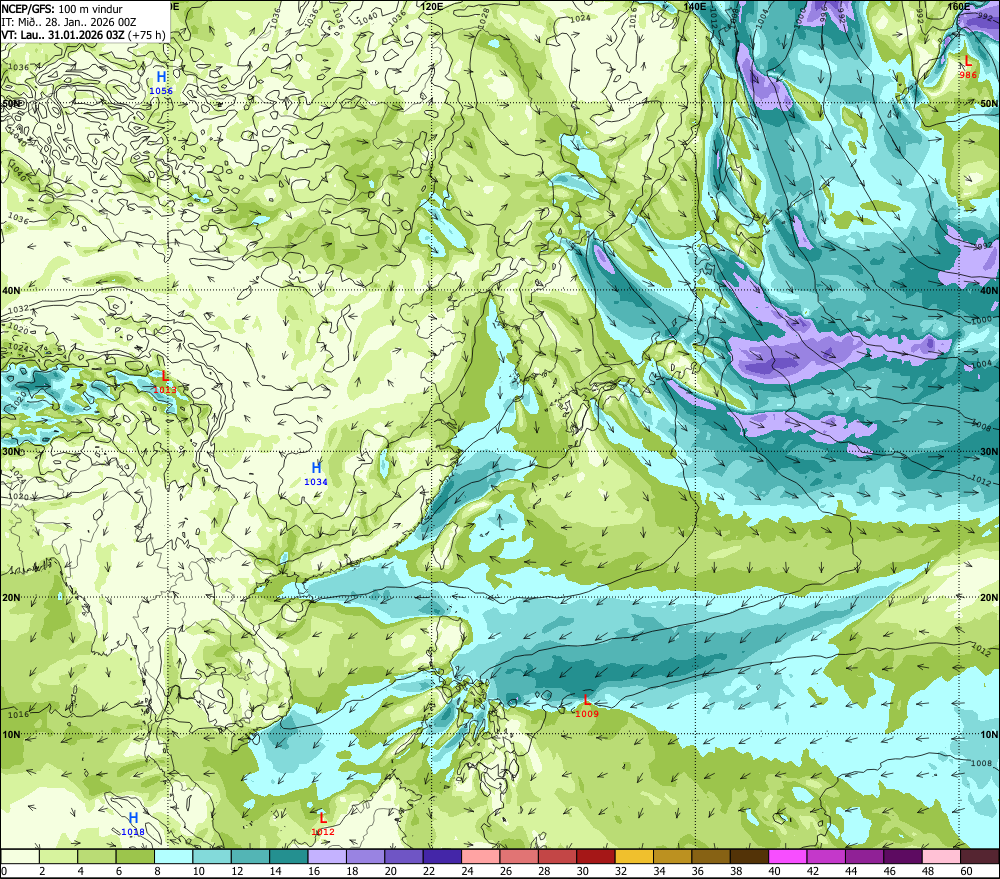The height and width of the screenshot is (879, 1000).
Task: Pick the high pressure marker H 1034
Action: (316, 474)
